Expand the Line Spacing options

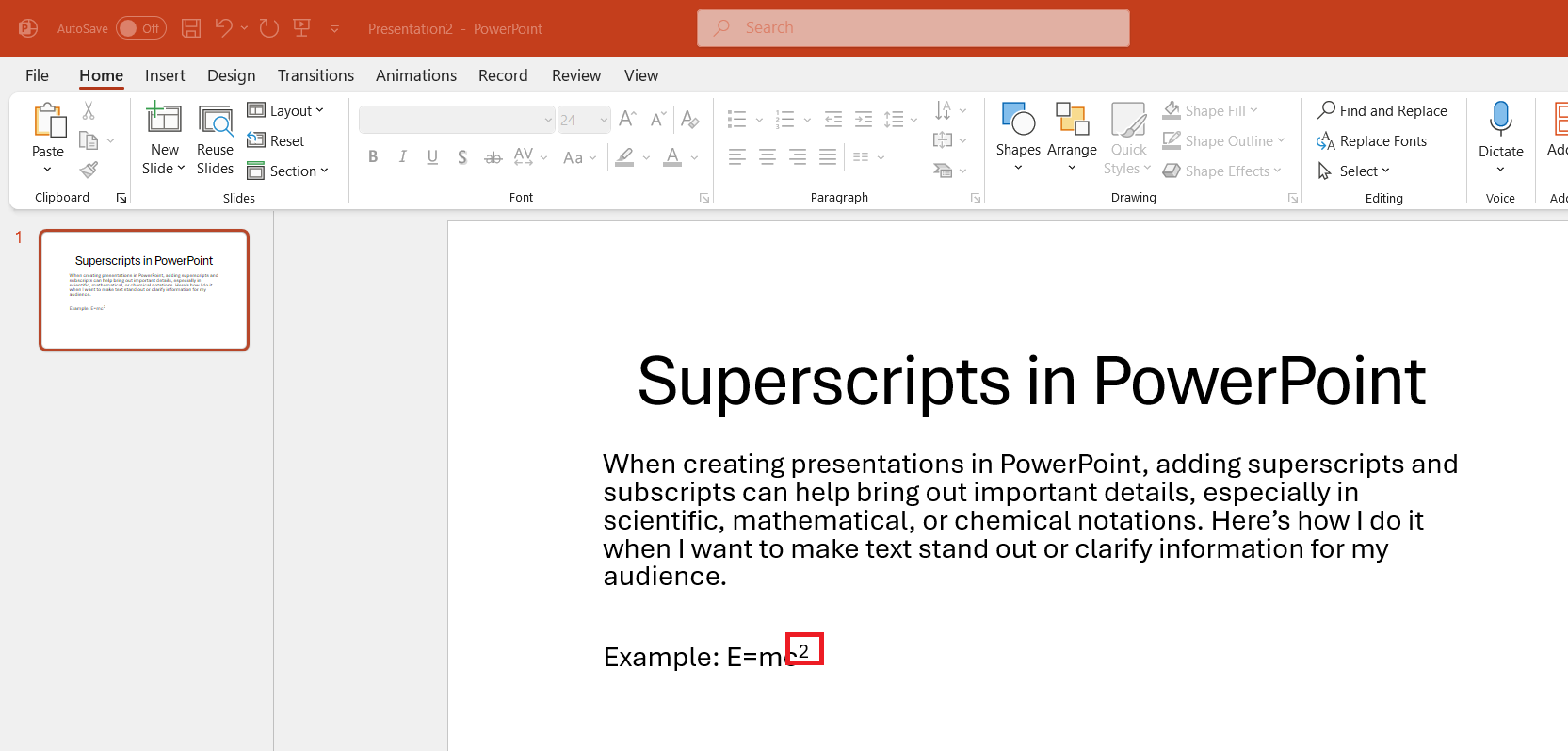click(900, 119)
